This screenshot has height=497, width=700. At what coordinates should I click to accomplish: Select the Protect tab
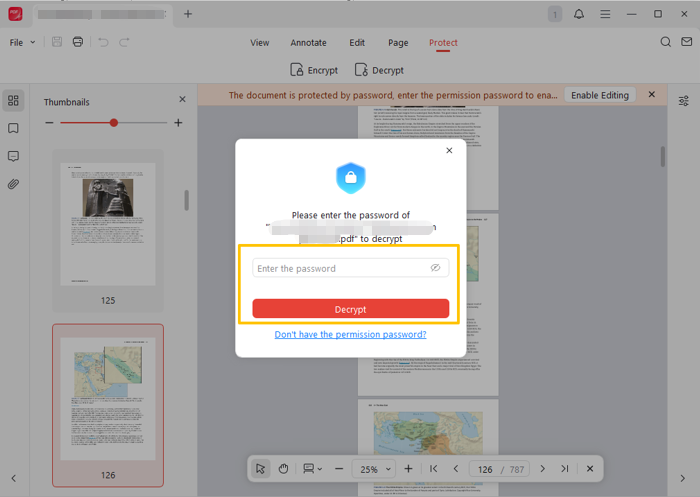(443, 43)
